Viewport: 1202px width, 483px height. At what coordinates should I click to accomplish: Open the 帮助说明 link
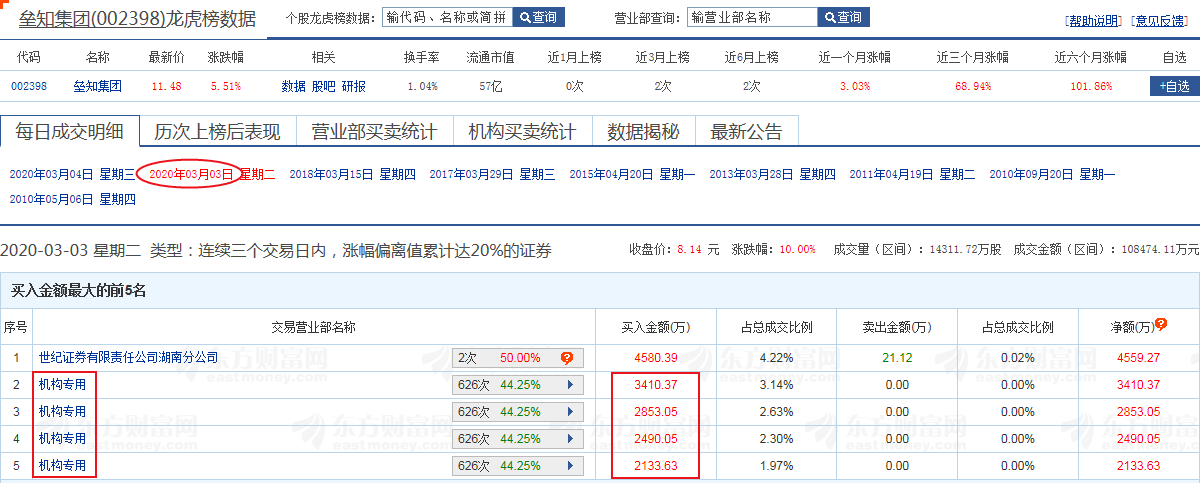1093,21
